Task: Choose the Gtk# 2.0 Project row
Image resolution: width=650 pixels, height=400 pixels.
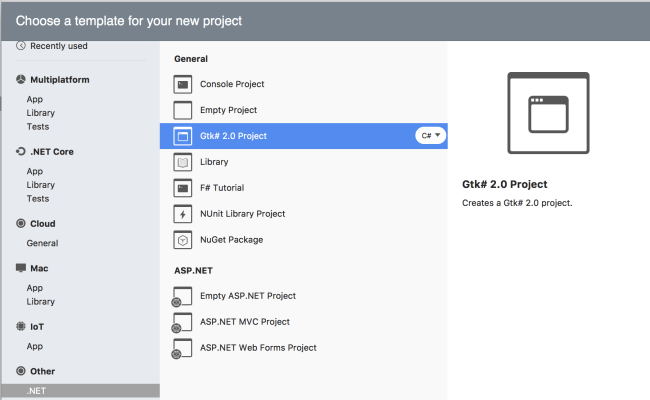Action: click(x=303, y=136)
